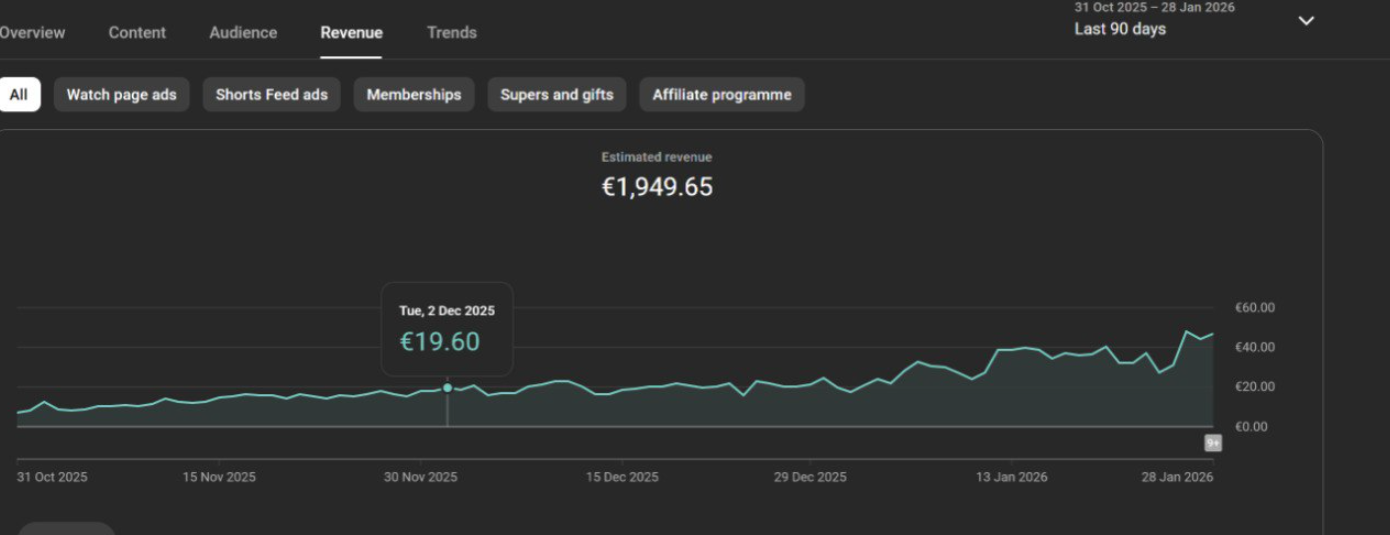
Task: Open the Content analytics tab
Action: point(137,32)
